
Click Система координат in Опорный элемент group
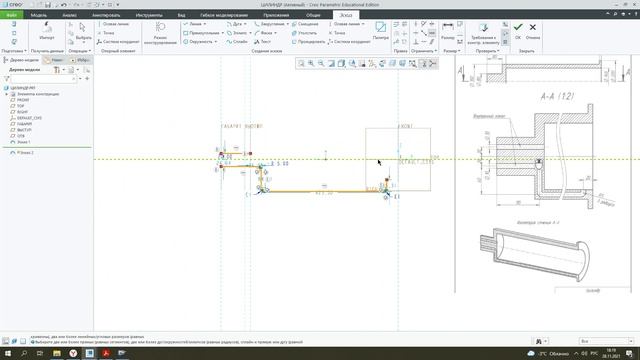[x=118, y=42]
